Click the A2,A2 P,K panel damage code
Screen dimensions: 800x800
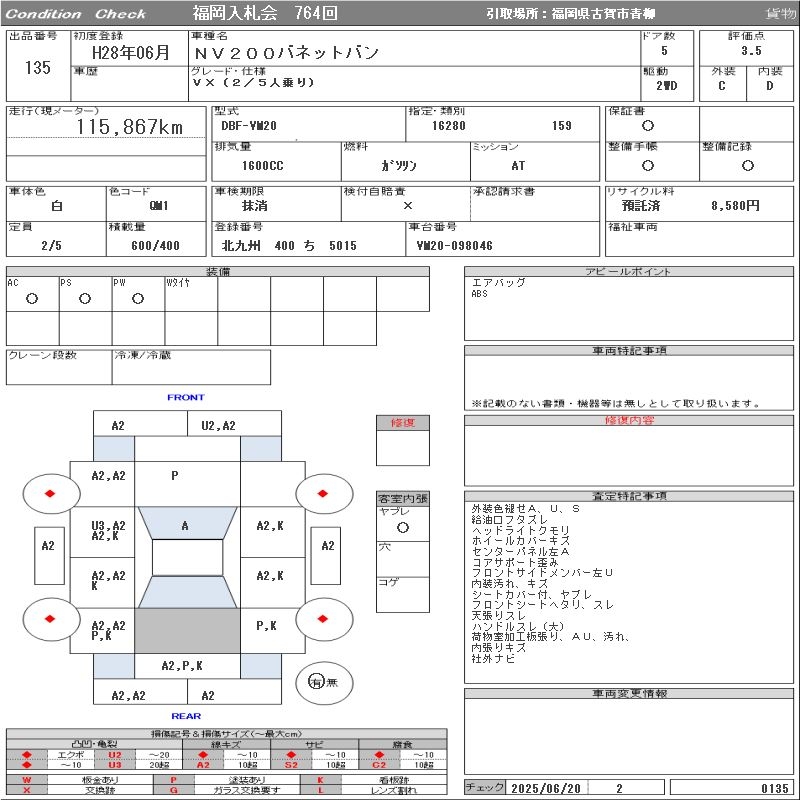(108, 631)
